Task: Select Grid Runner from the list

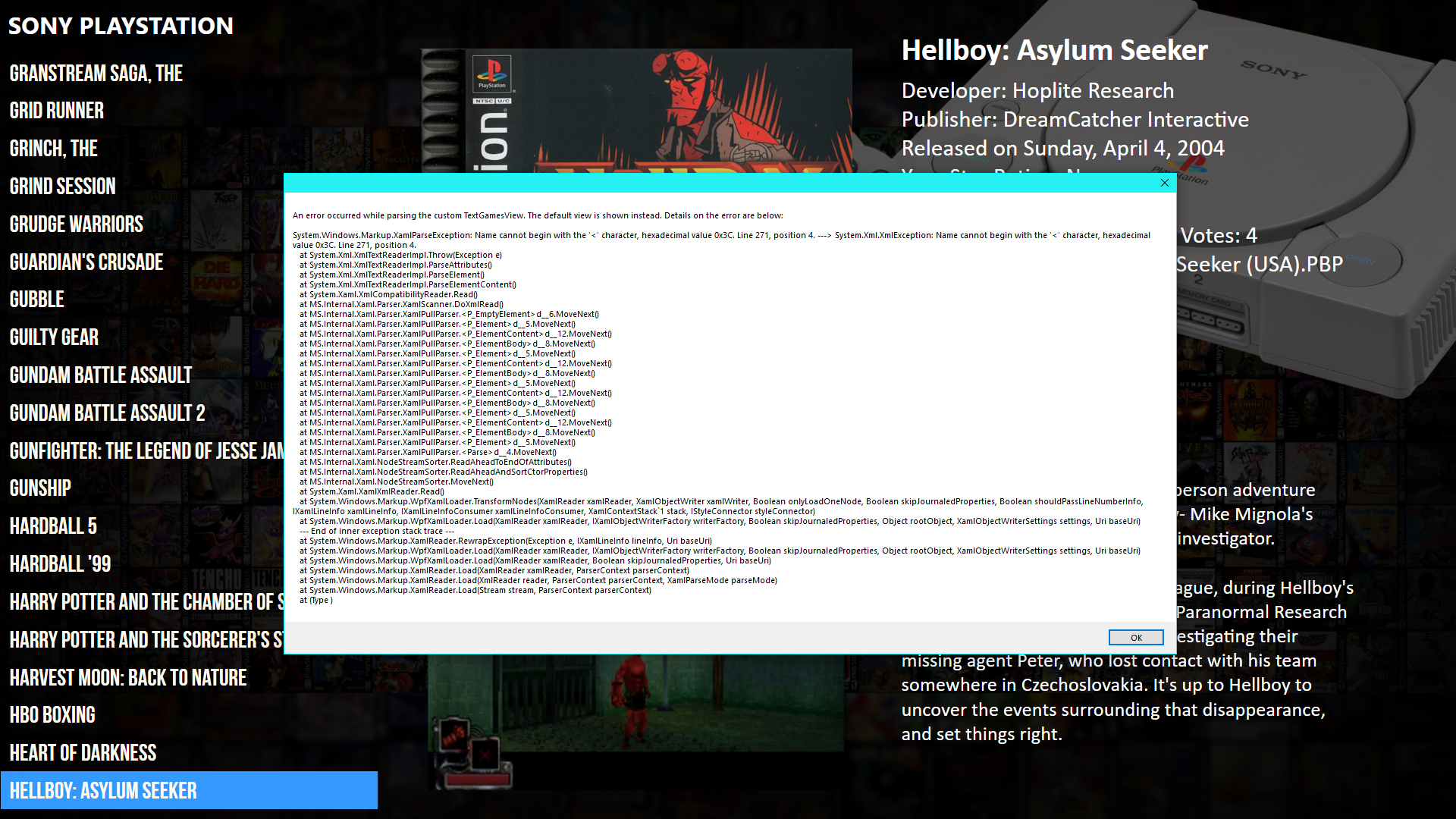Action: click(x=57, y=111)
